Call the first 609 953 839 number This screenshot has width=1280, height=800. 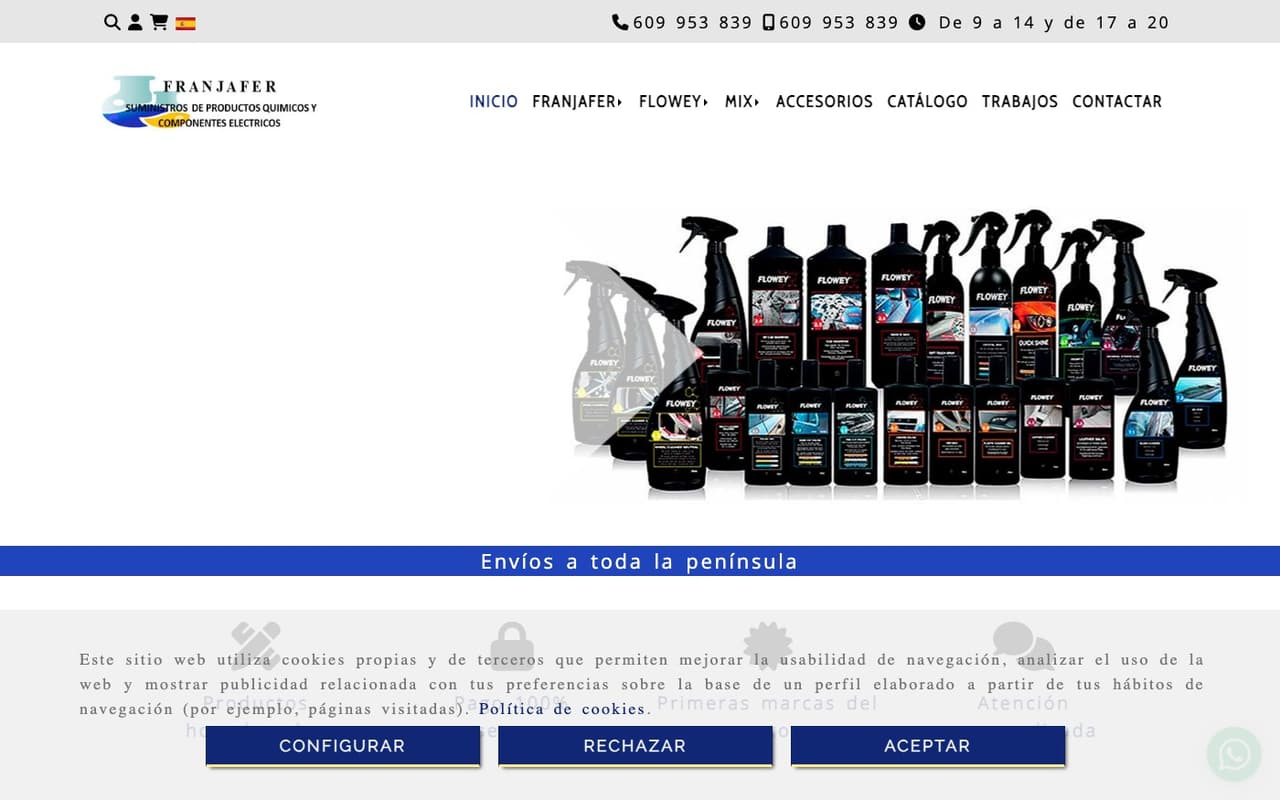coord(692,22)
